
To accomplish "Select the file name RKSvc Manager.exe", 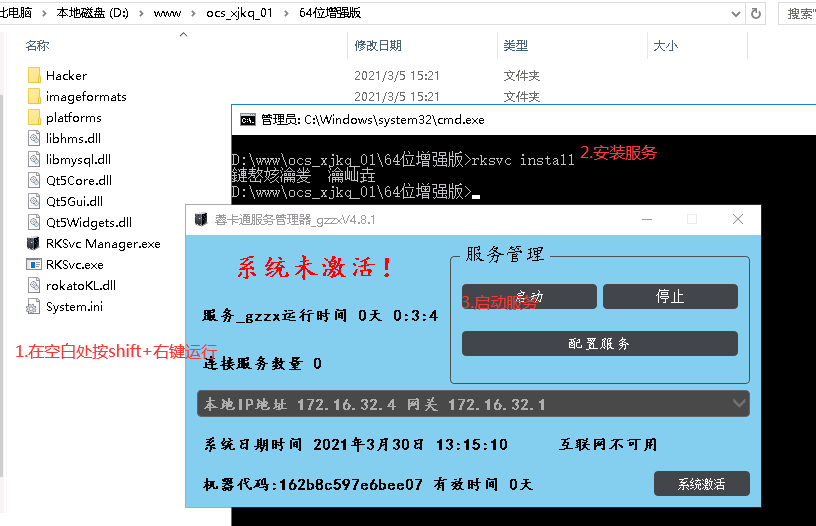I will (103, 243).
